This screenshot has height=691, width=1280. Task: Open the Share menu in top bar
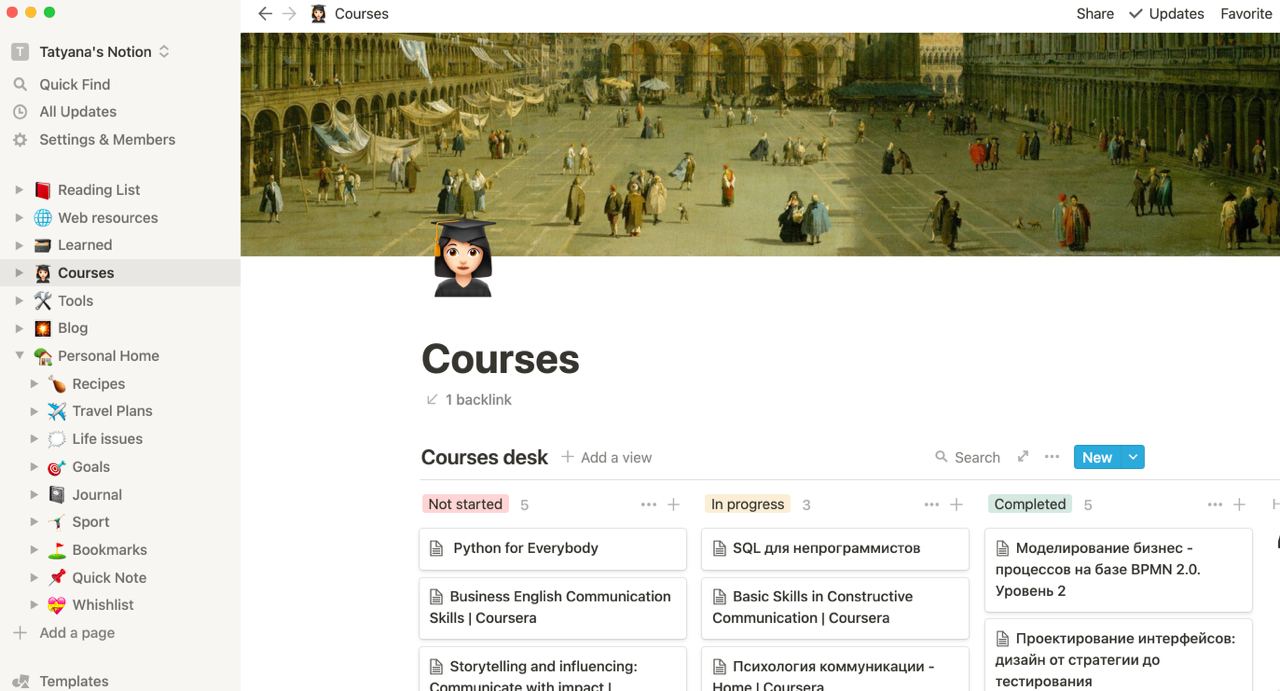(x=1095, y=14)
